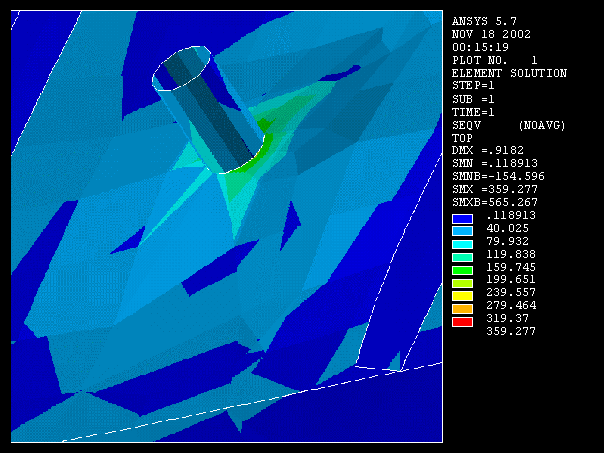Click the orange 279.464 legend swatch
The image size is (604, 453).
point(462,309)
